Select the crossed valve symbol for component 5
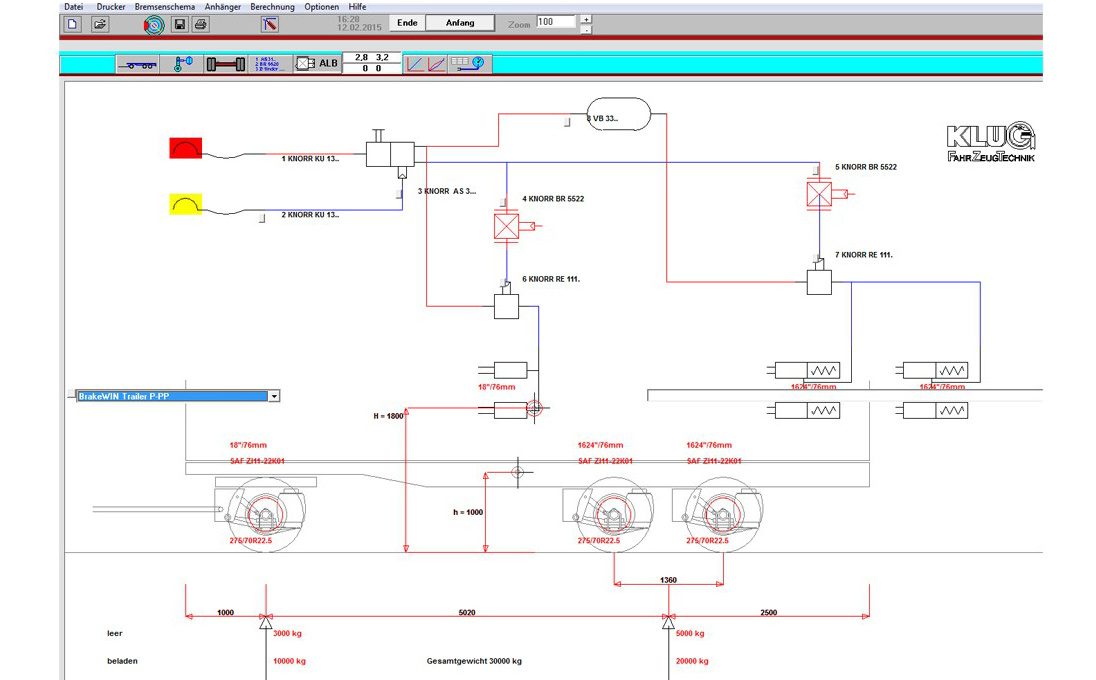This screenshot has height=680, width=1096. [x=819, y=194]
